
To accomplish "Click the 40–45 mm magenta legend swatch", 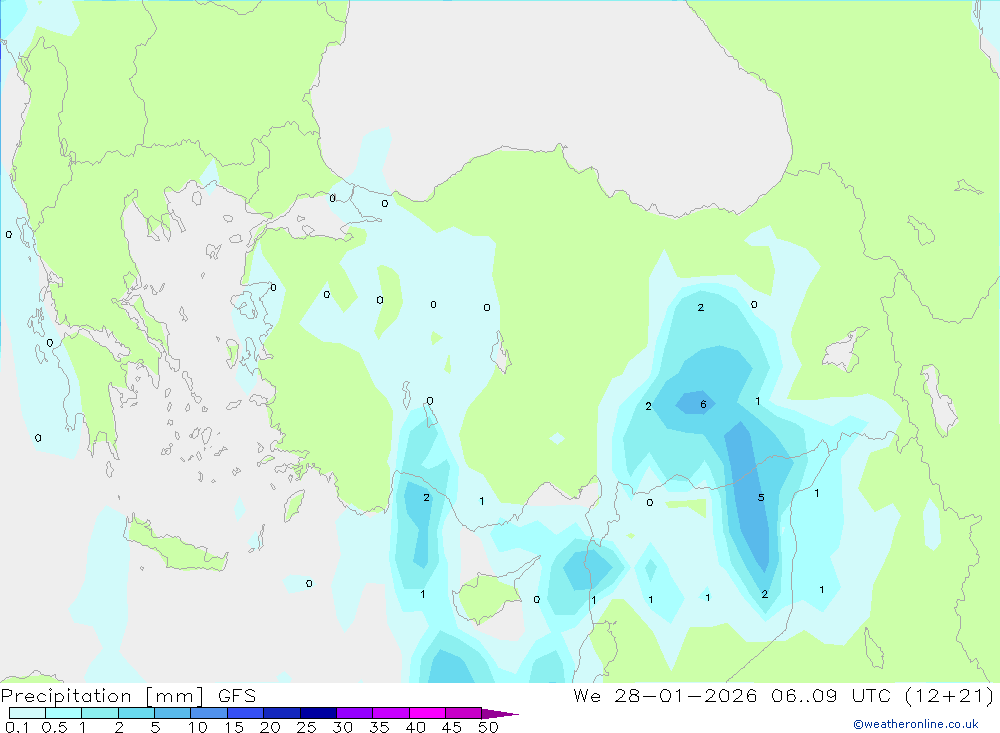I will coord(427,713).
